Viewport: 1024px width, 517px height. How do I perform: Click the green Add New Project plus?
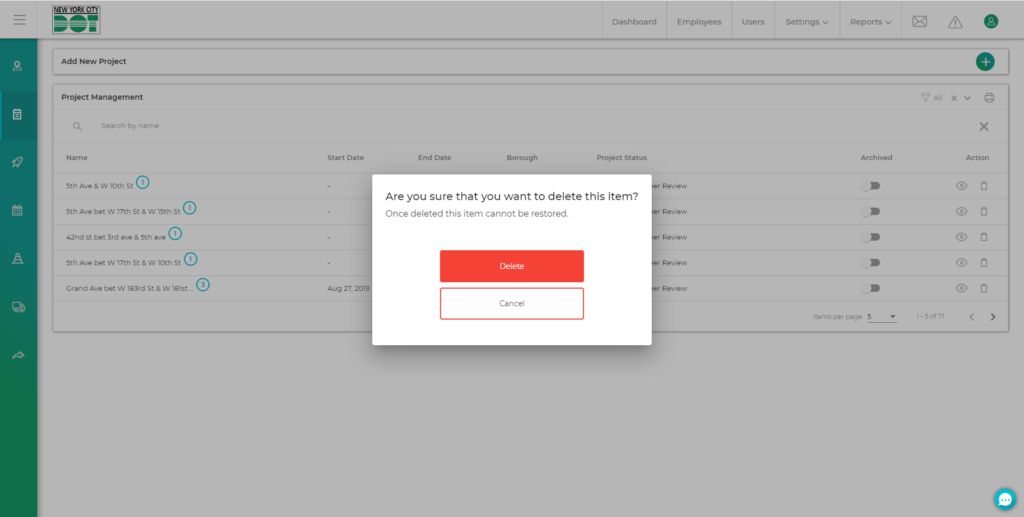(985, 62)
